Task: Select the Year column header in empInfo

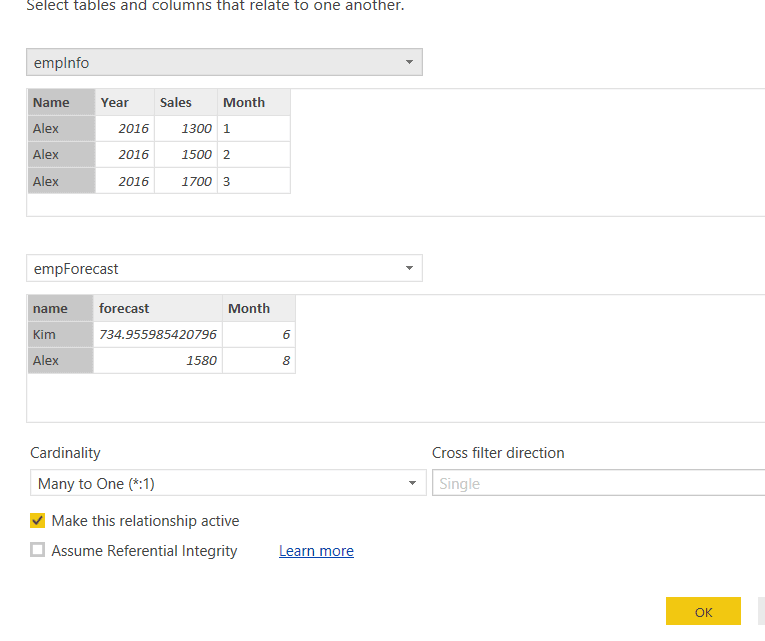Action: [125, 102]
